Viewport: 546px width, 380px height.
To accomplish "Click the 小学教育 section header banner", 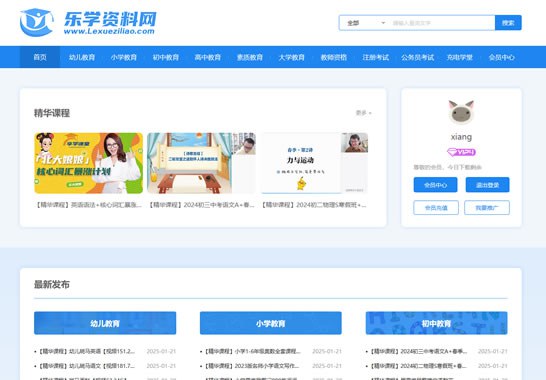I will tap(271, 323).
